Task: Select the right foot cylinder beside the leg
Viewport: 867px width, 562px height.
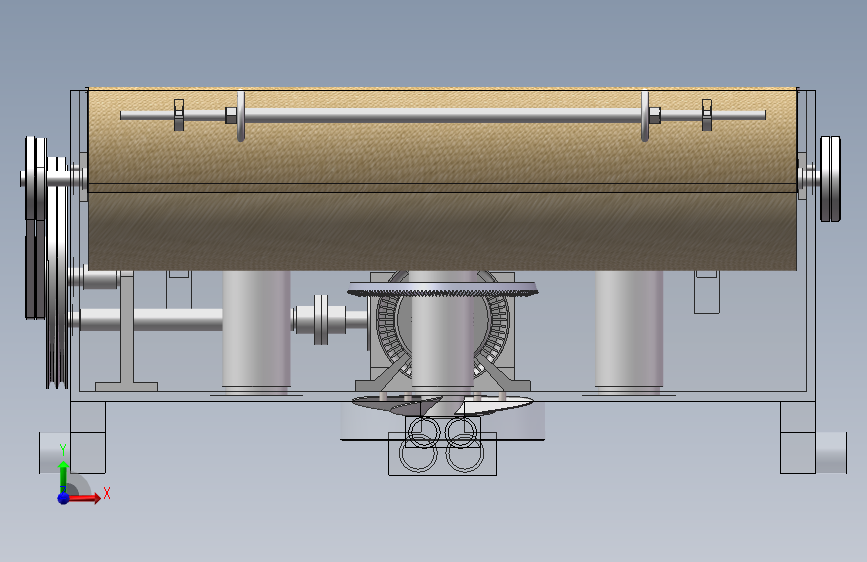Action: pyautogui.click(x=832, y=452)
